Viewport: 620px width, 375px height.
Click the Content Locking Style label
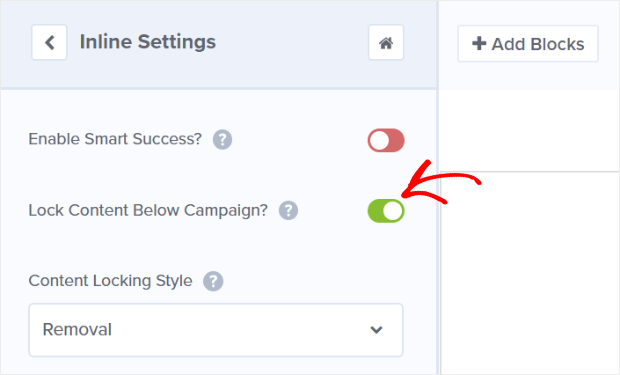tap(110, 281)
